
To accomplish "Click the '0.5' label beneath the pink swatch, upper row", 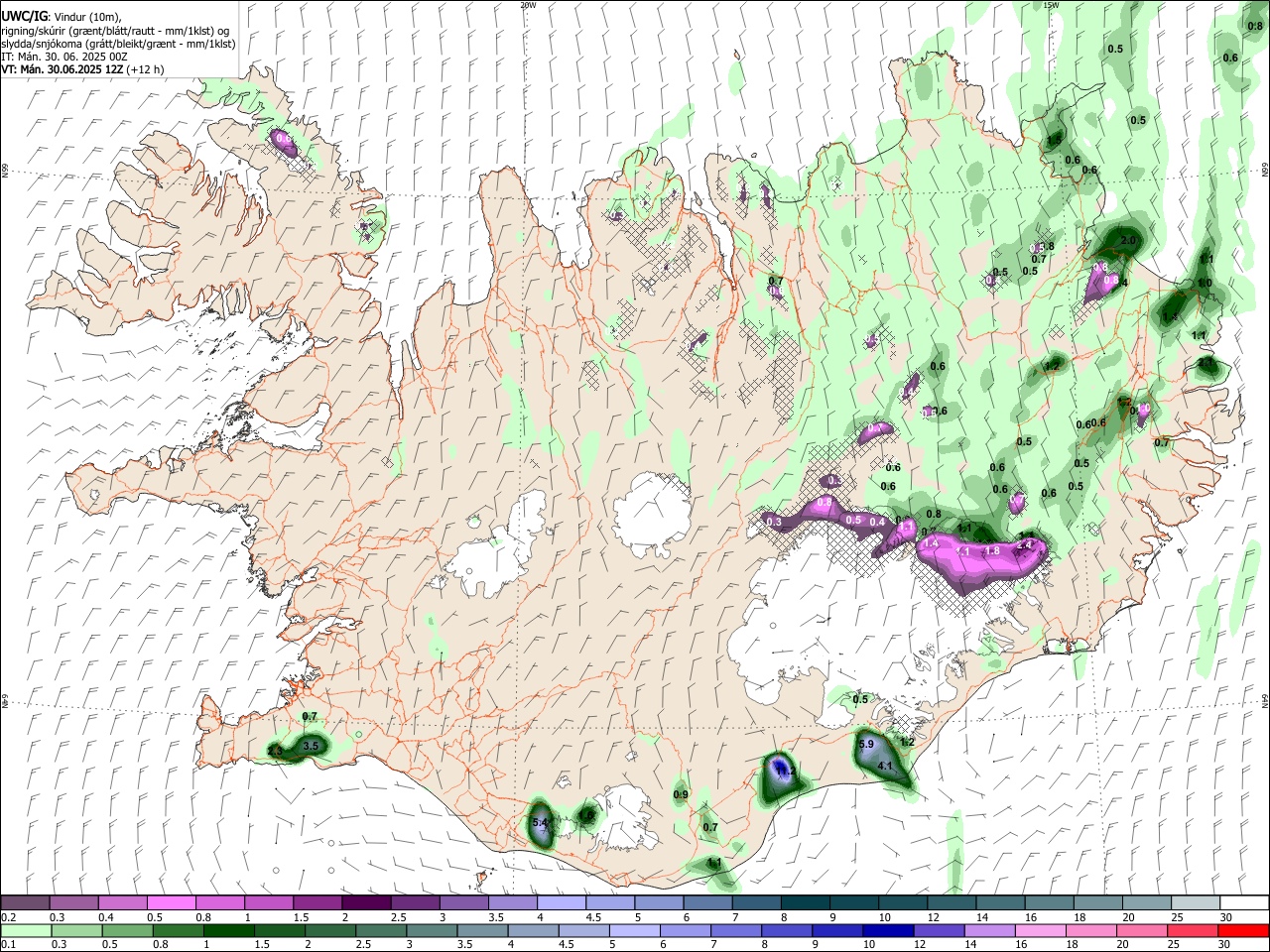I will (155, 917).
